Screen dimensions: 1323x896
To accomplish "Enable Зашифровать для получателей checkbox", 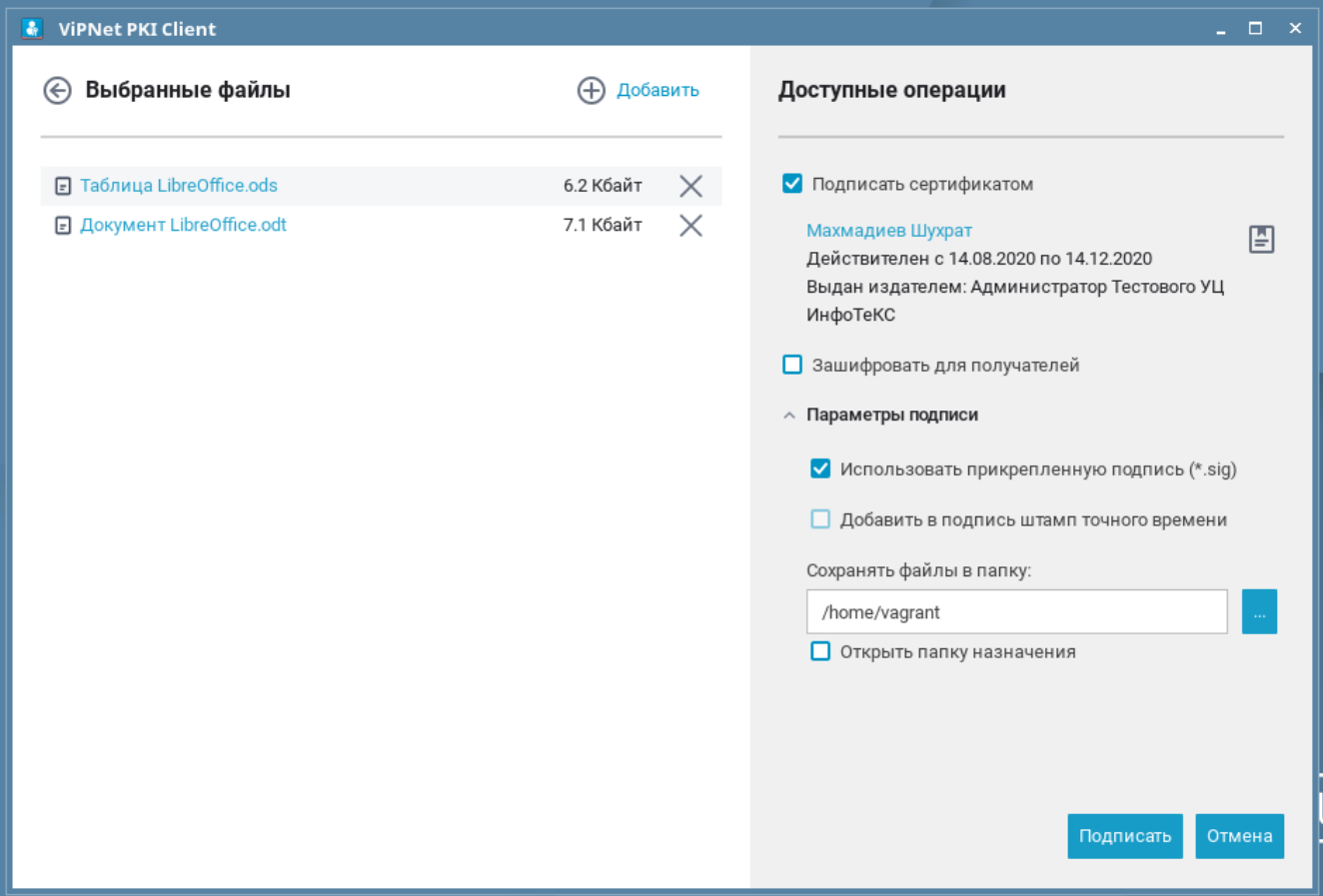I will (792, 365).
